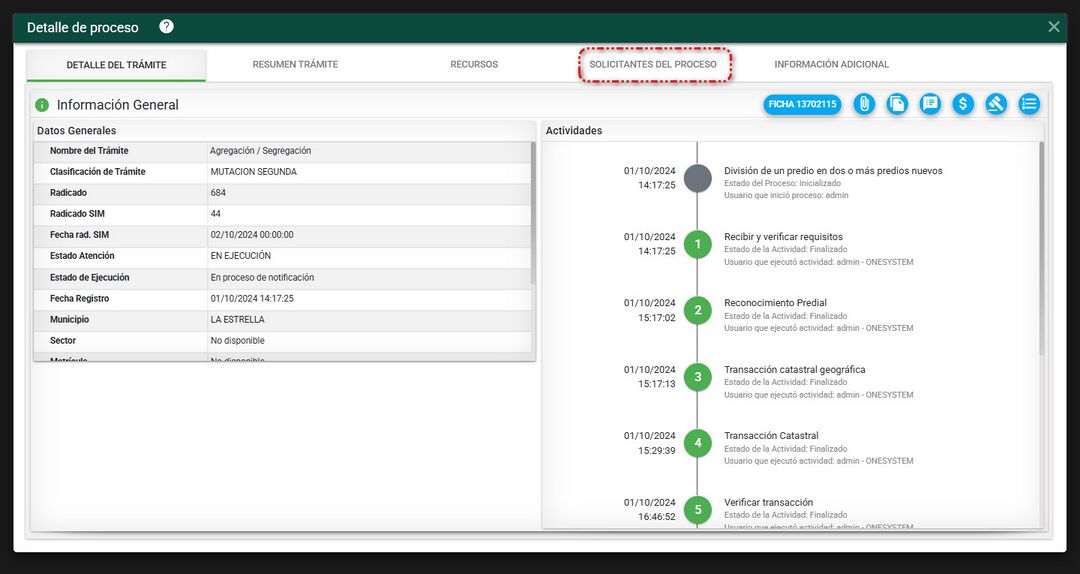Click the gray process start timeline marker

coord(698,178)
